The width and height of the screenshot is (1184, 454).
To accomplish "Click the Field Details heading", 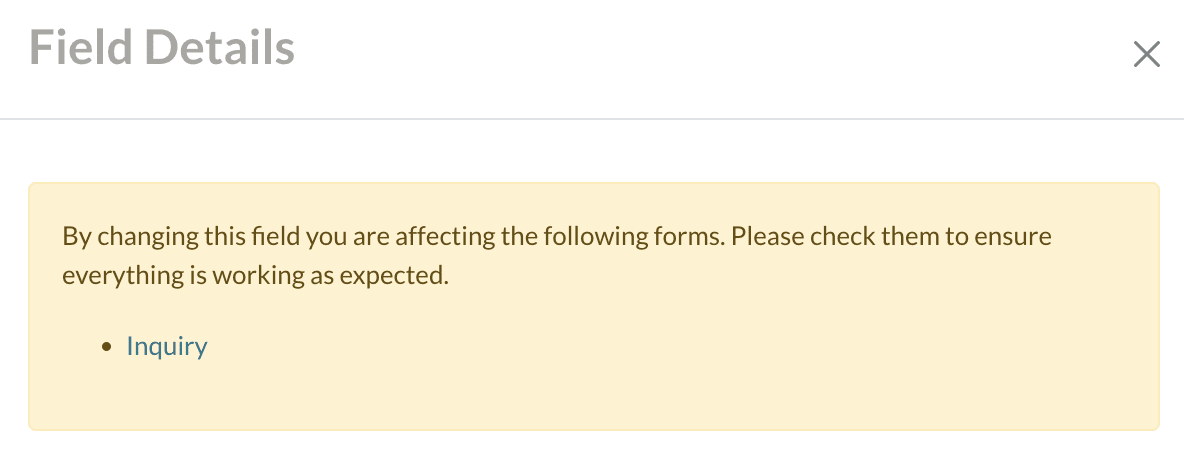I will tap(162, 48).
